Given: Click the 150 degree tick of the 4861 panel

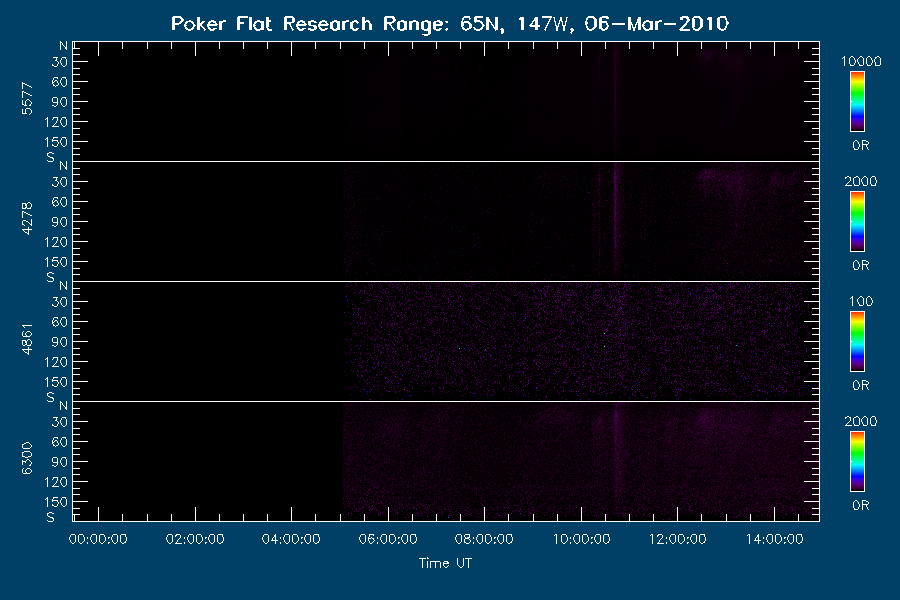Looking at the screenshot, I should click(x=56, y=382).
